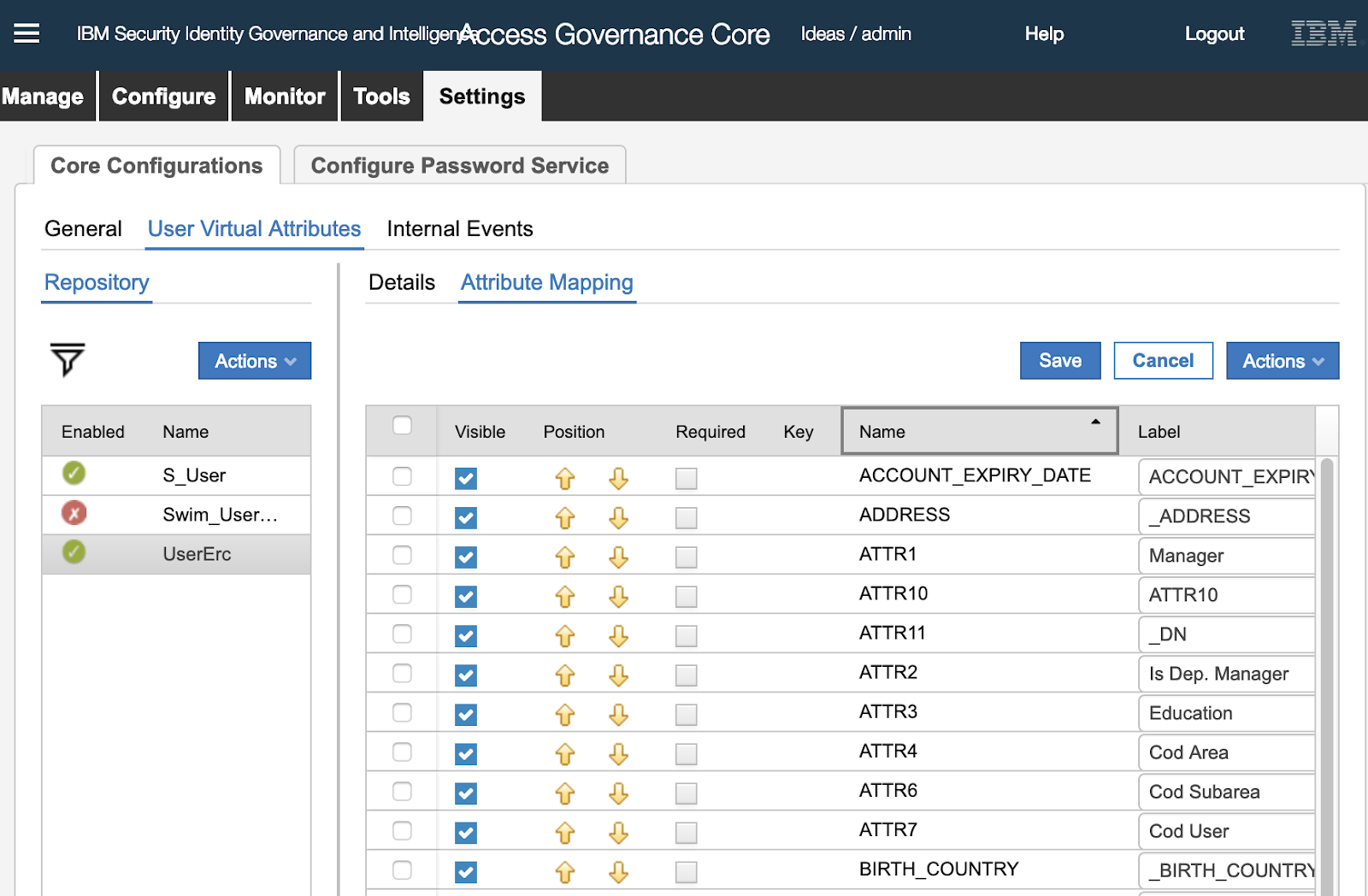Screen dimensions: 1368x896
Task: Open the Configure tab
Action: [163, 96]
